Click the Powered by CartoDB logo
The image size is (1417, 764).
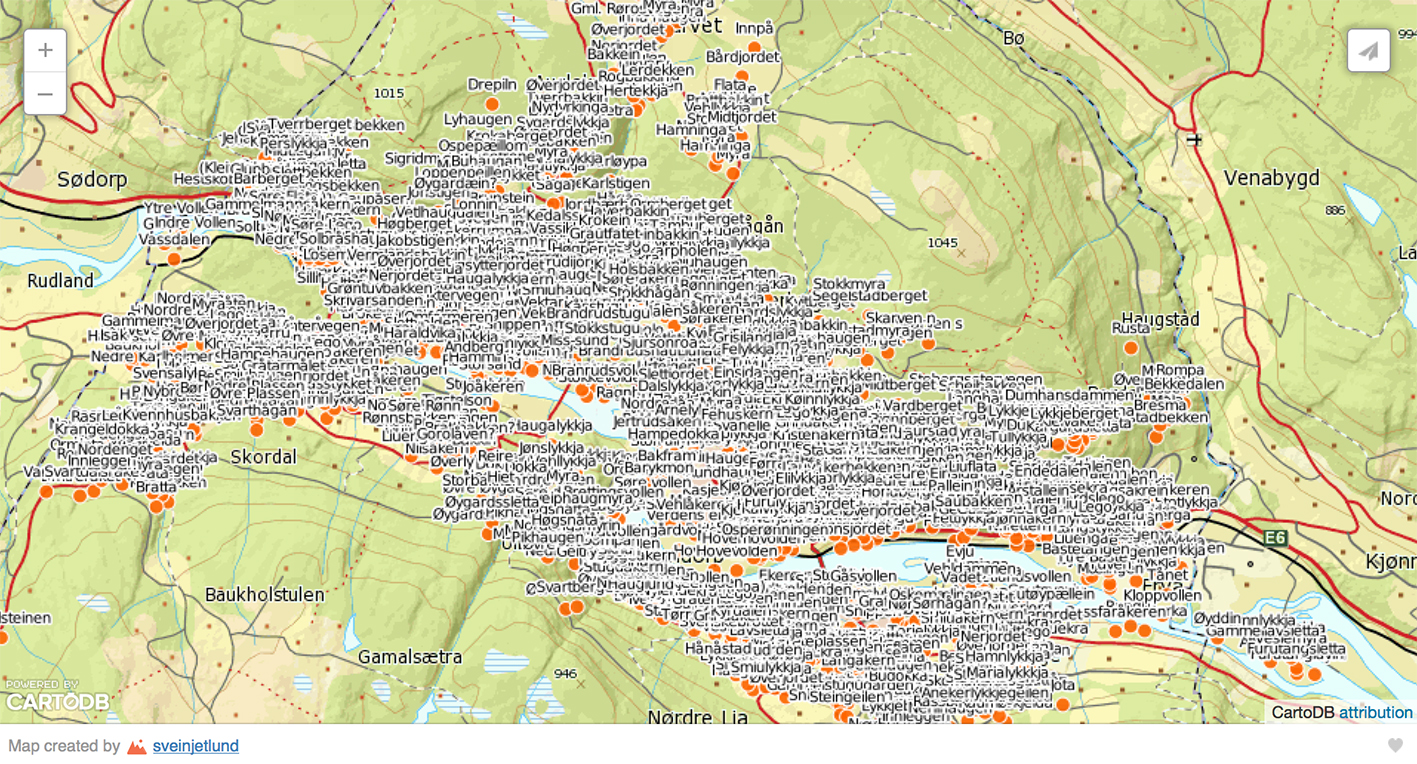[x=57, y=697]
